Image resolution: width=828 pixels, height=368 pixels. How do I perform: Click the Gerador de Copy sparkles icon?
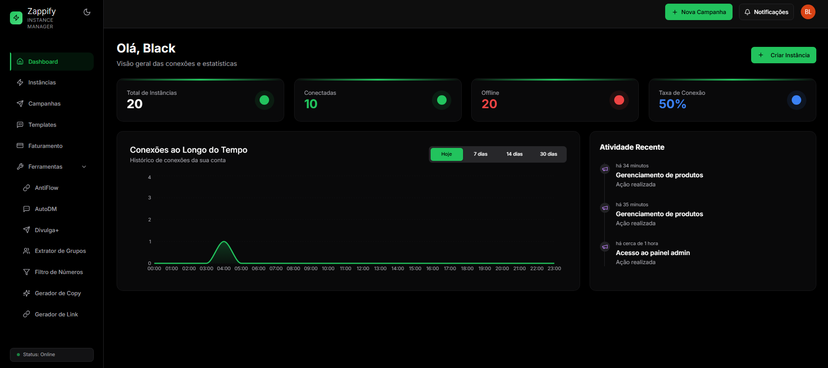click(26, 293)
